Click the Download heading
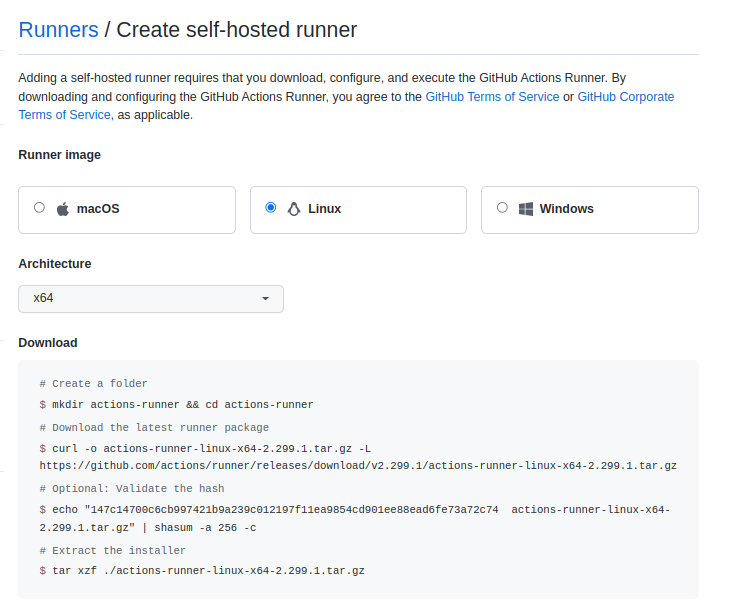Image resolution: width=729 pixels, height=604 pixels. [48, 343]
